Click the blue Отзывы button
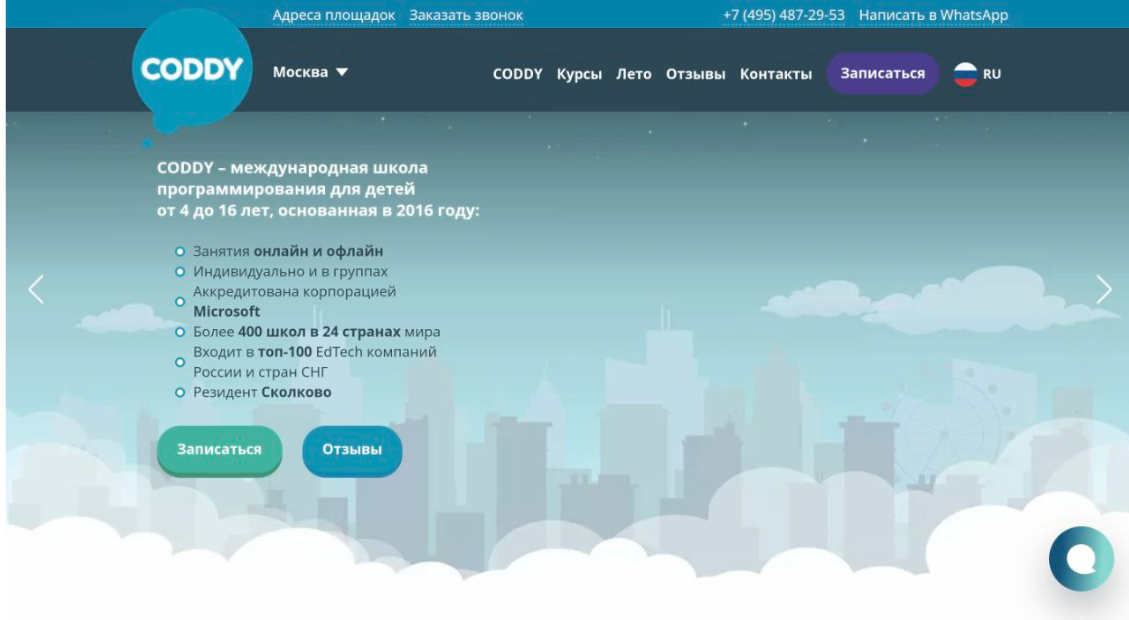This screenshot has height=620, width=1129. point(352,450)
